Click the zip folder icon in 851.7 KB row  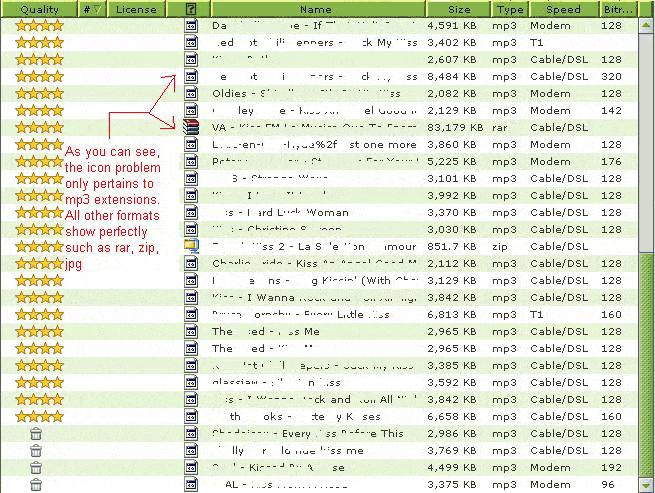click(191, 245)
